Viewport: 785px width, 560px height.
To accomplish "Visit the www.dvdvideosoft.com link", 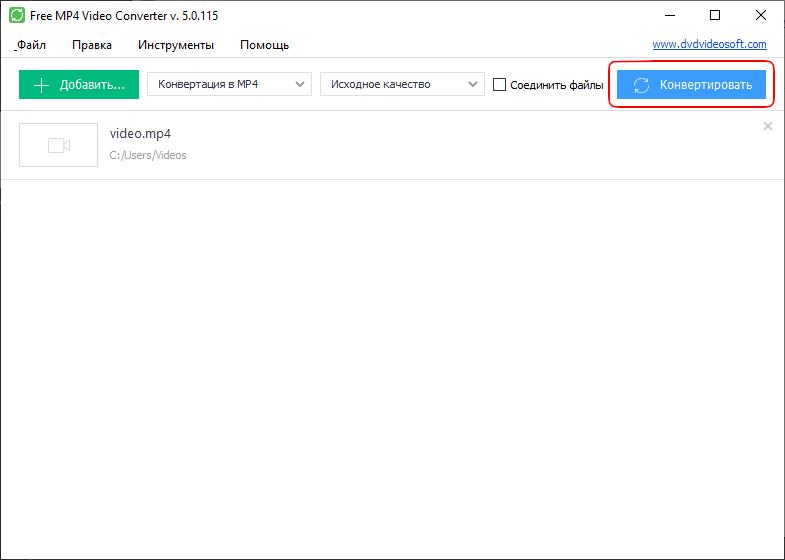I will [x=709, y=44].
